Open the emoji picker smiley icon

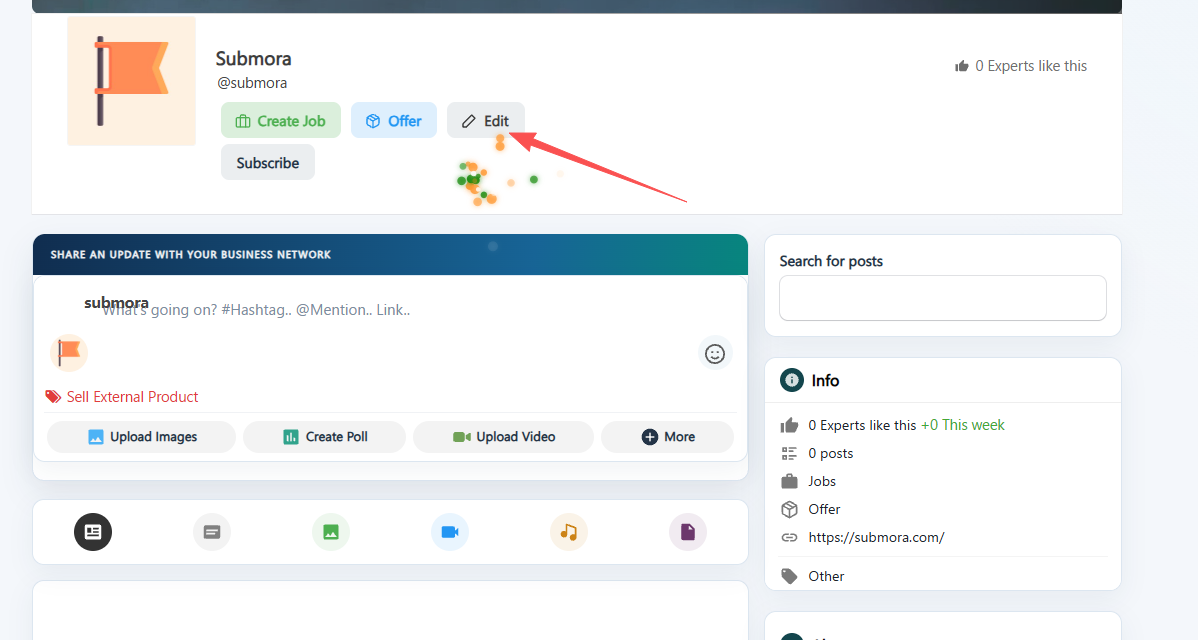[714, 354]
